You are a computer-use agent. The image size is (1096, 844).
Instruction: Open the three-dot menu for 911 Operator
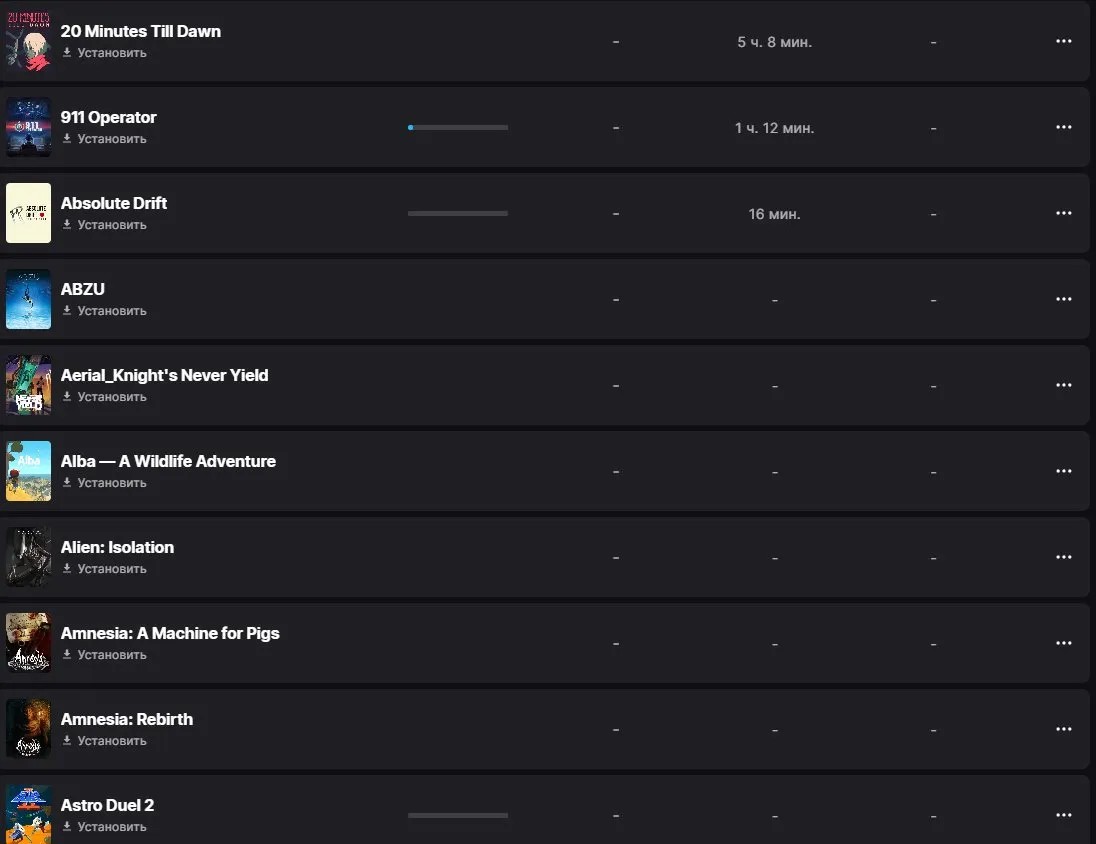[1063, 127]
